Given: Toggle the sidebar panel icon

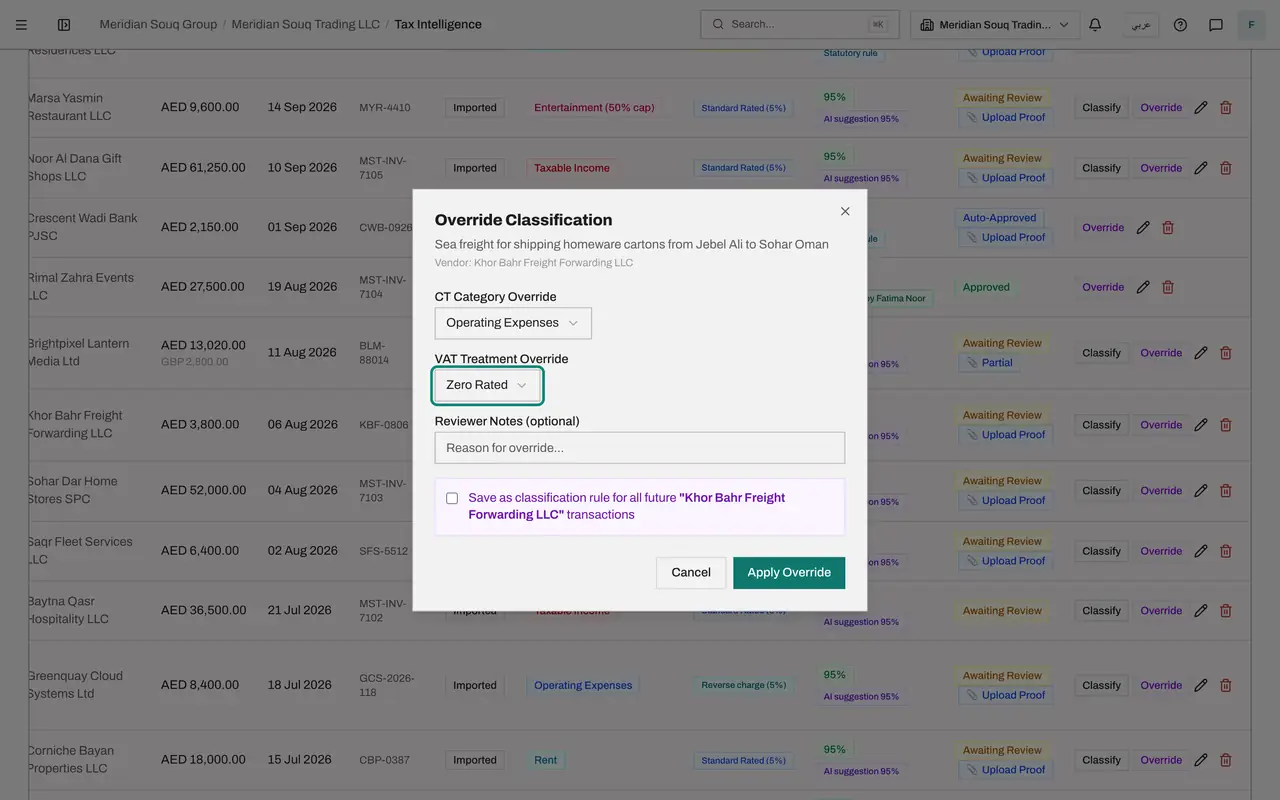Looking at the screenshot, I should [x=64, y=25].
